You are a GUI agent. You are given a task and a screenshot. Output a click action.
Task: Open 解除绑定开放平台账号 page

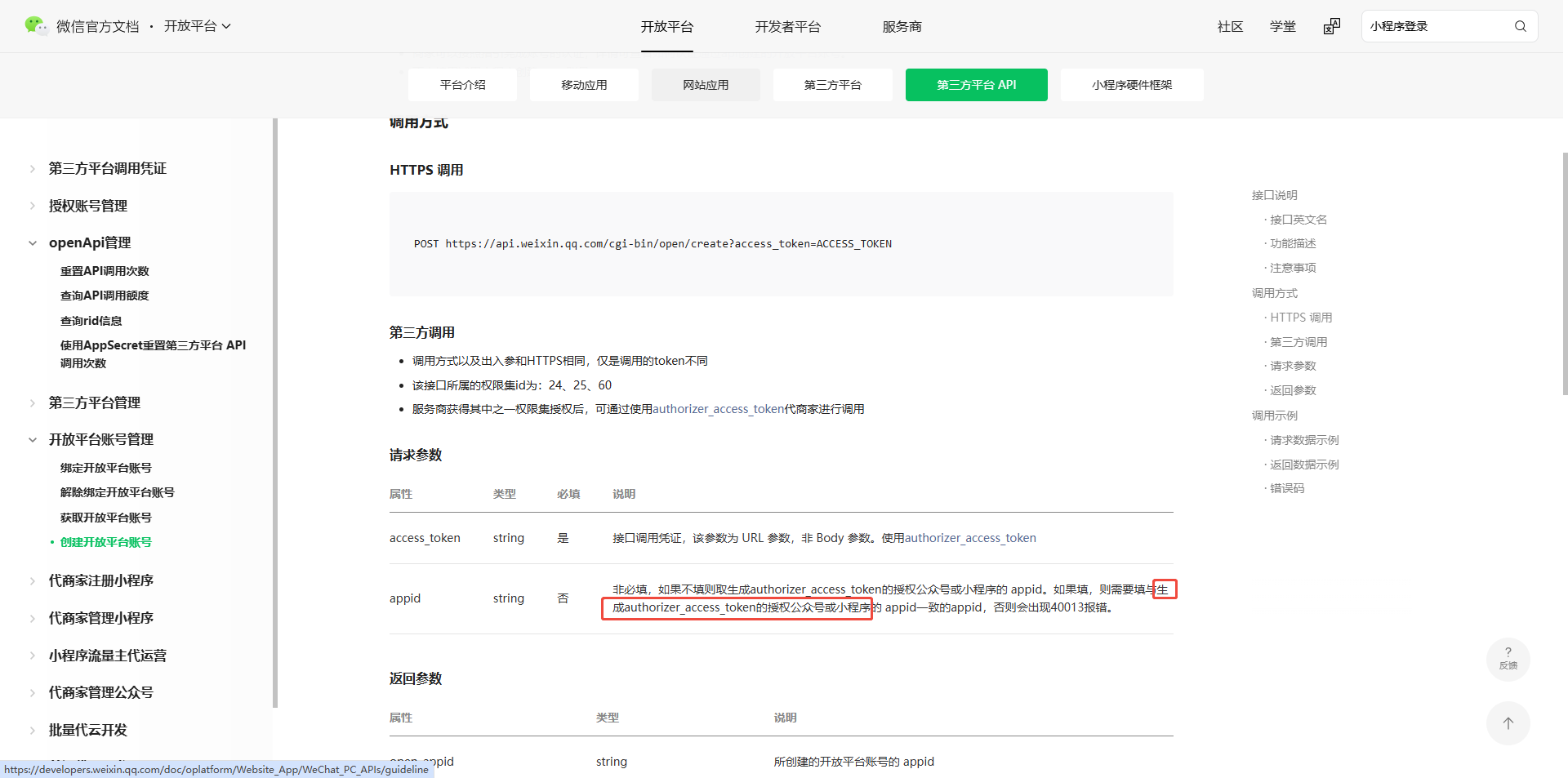click(x=117, y=492)
